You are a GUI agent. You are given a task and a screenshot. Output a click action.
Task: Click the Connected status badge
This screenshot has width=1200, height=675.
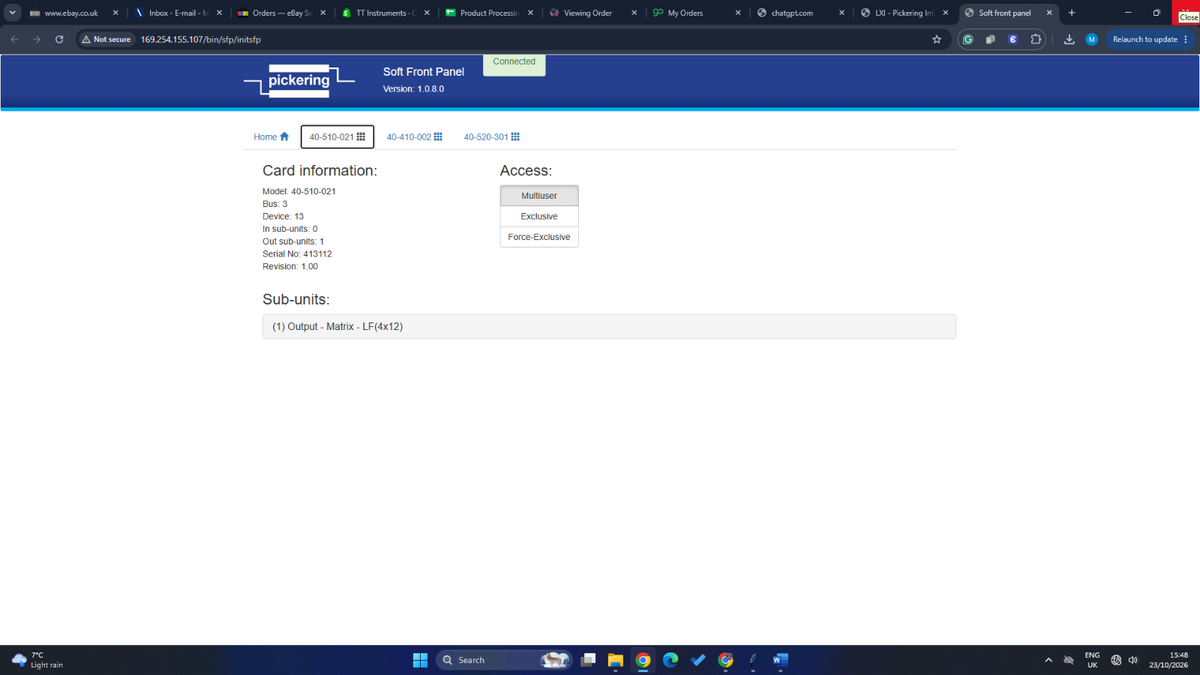[x=514, y=63]
